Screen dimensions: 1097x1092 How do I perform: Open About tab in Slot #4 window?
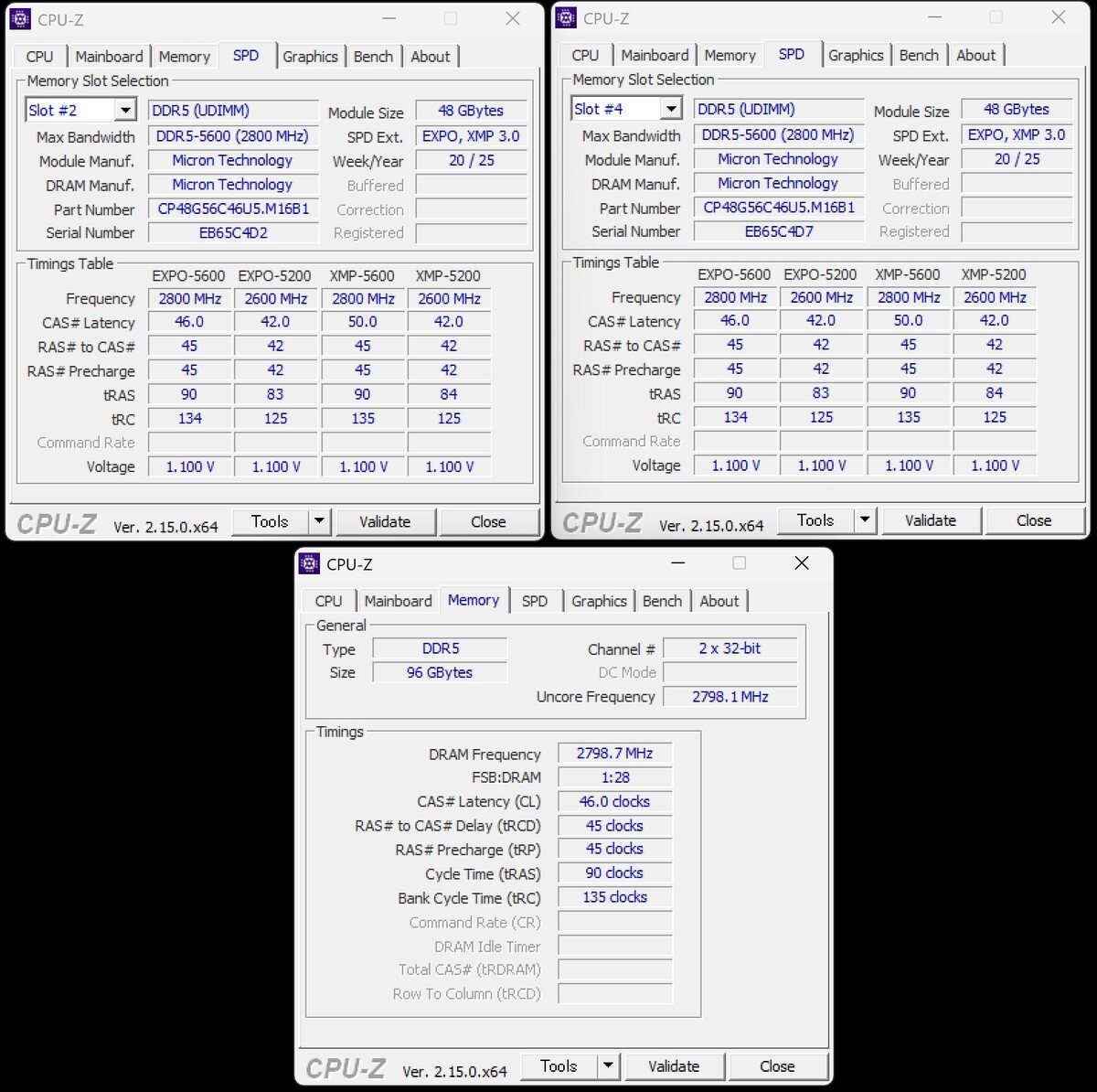(x=975, y=56)
